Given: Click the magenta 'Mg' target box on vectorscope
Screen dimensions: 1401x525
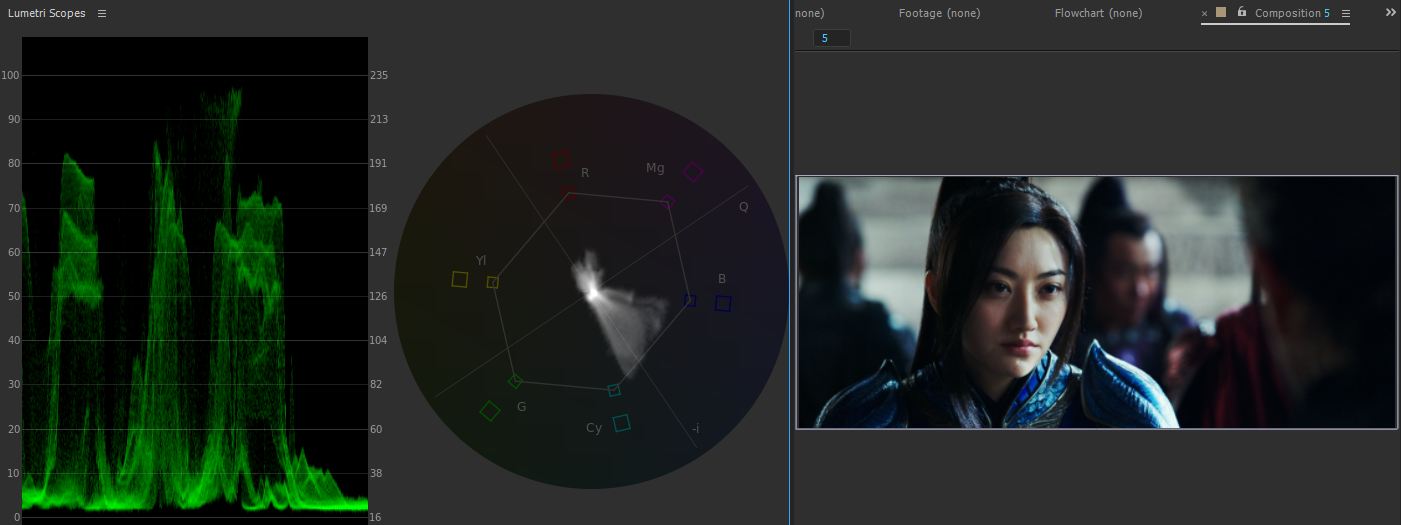Looking at the screenshot, I should click(x=692, y=172).
